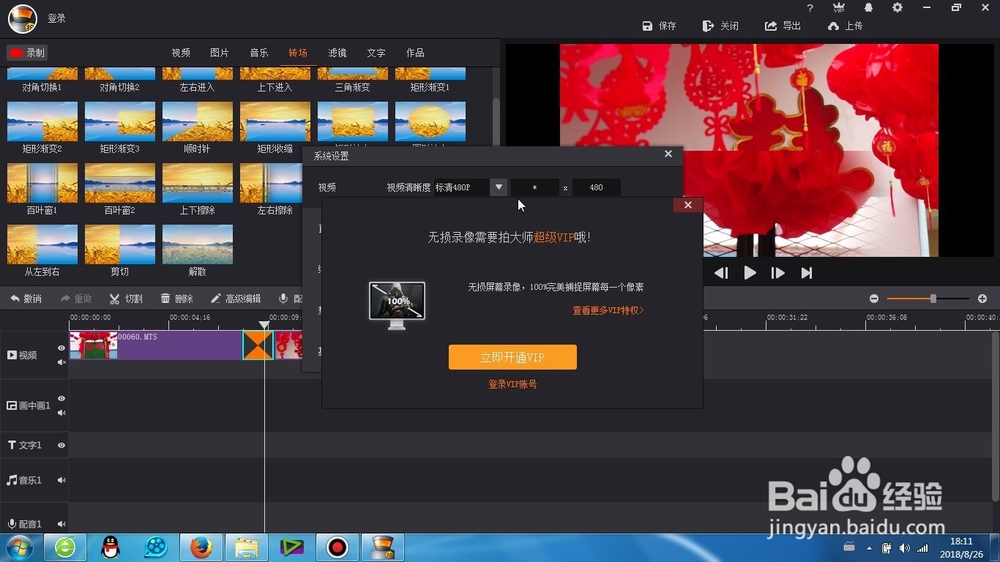Toggle visibility eye of 视频 track
Viewport: 1000px width, 562px height.
coord(61,348)
